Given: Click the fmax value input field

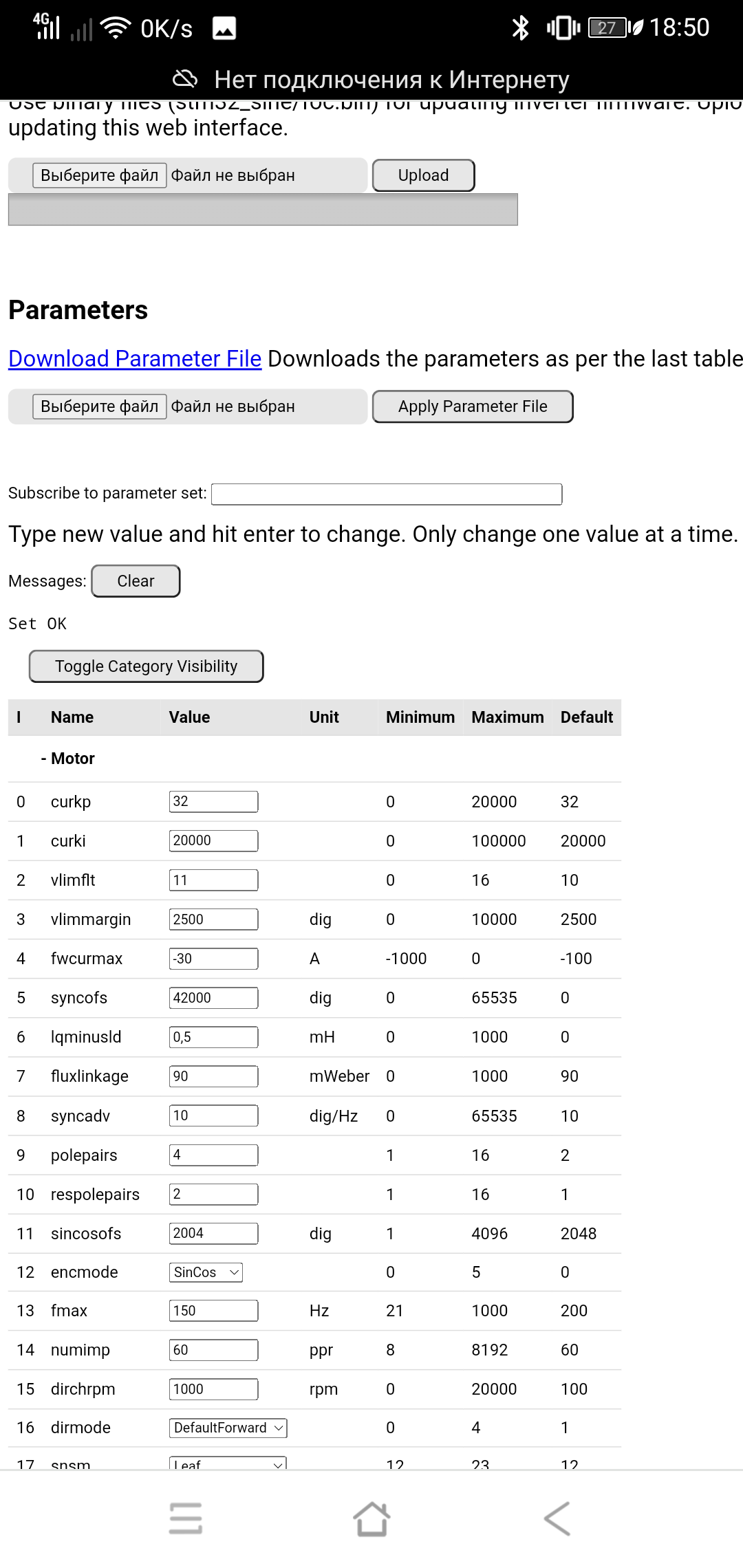Looking at the screenshot, I should (213, 1311).
